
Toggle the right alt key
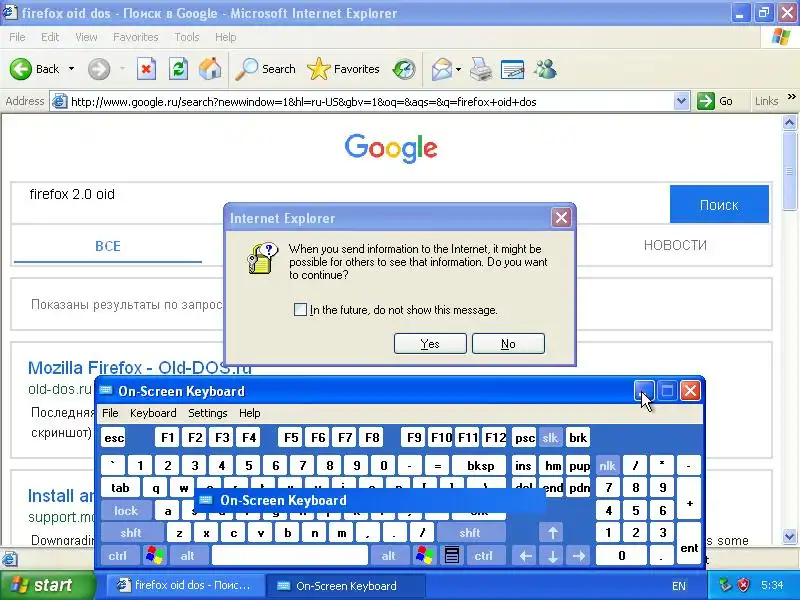pyautogui.click(x=388, y=555)
